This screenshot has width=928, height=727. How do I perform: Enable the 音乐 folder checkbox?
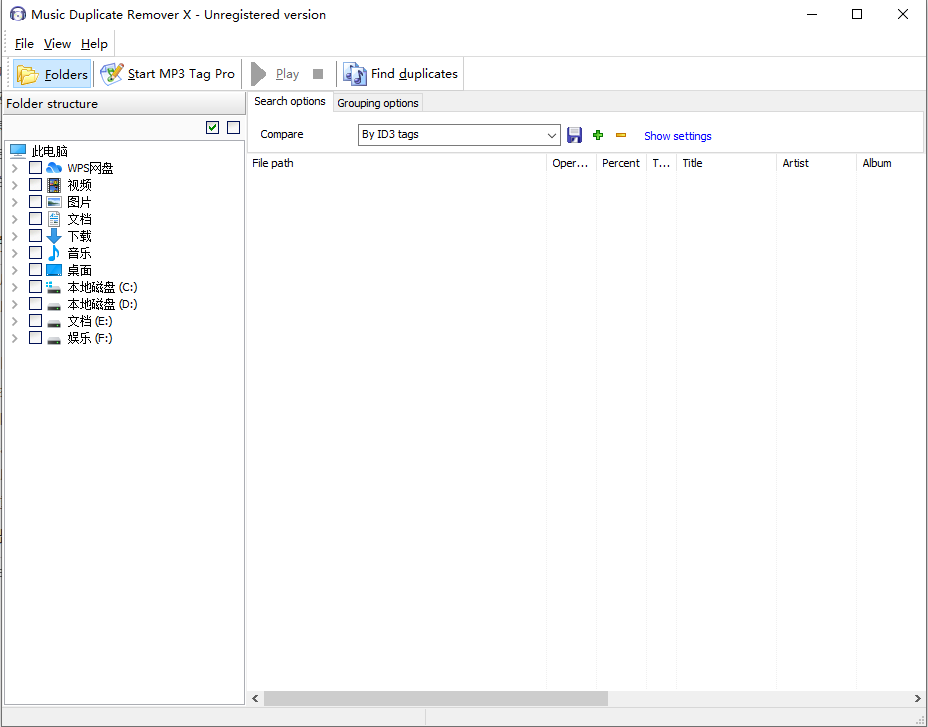(x=36, y=253)
